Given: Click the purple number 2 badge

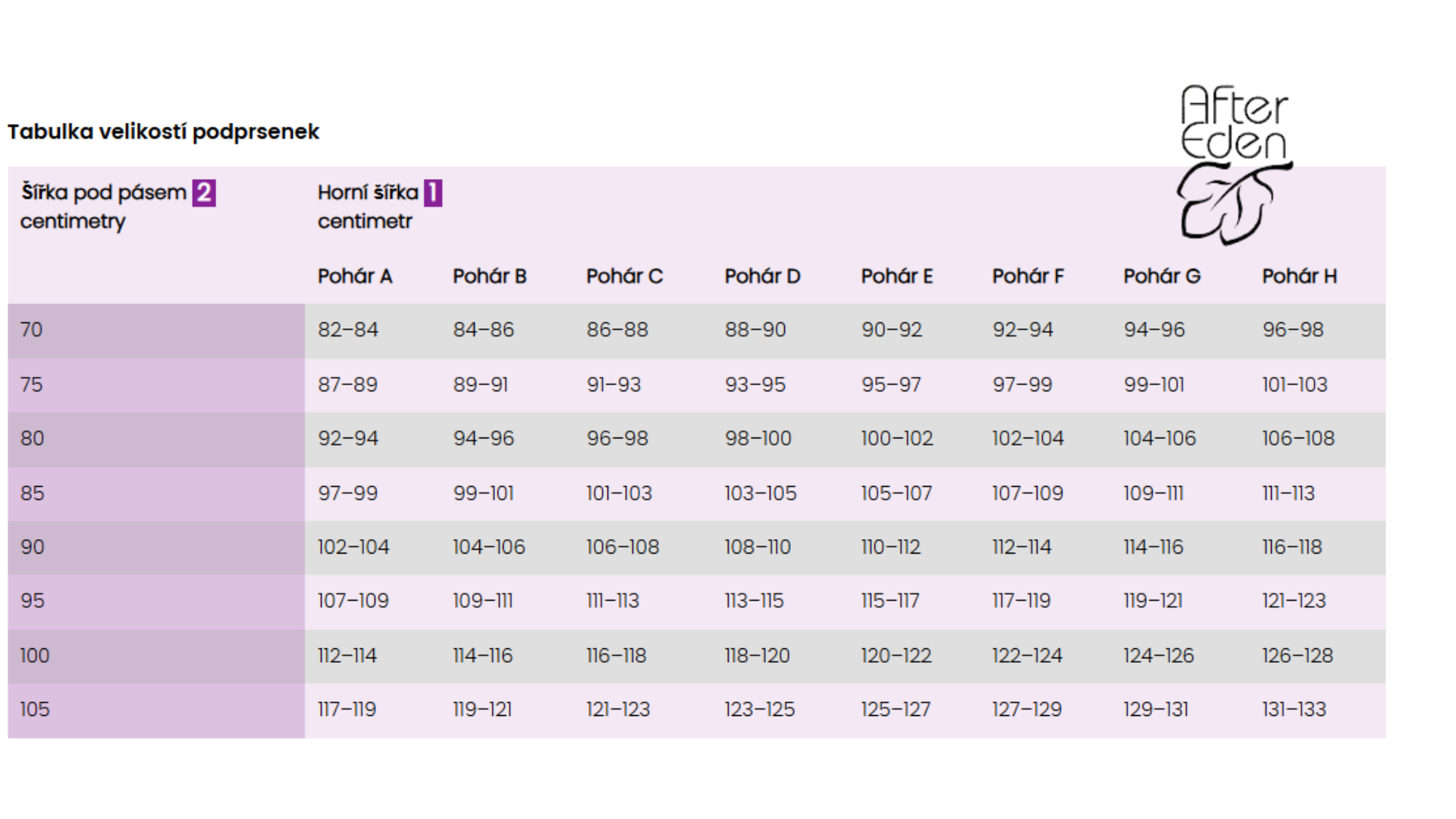Looking at the screenshot, I should pyautogui.click(x=204, y=193).
